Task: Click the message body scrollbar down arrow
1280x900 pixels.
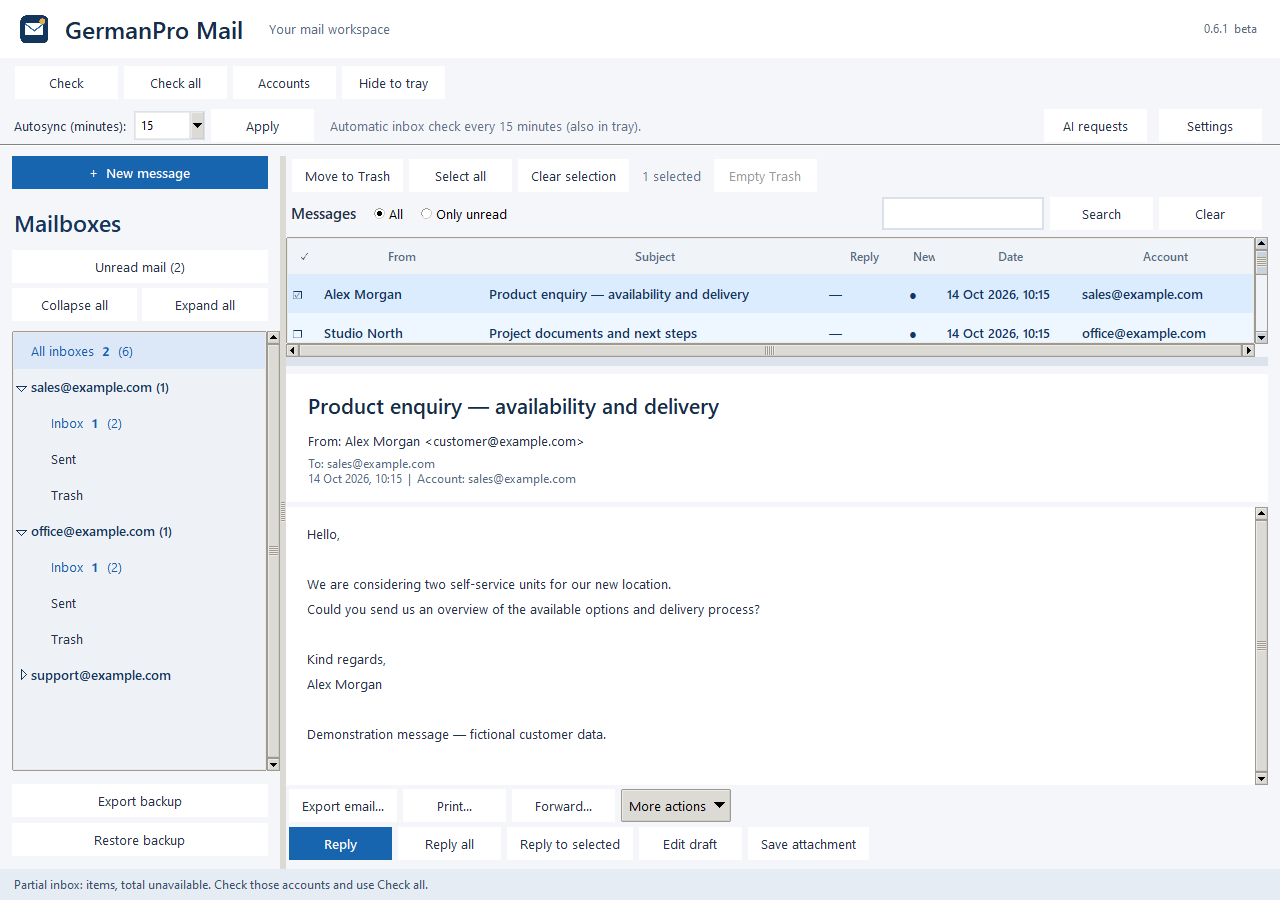Action: [1261, 778]
